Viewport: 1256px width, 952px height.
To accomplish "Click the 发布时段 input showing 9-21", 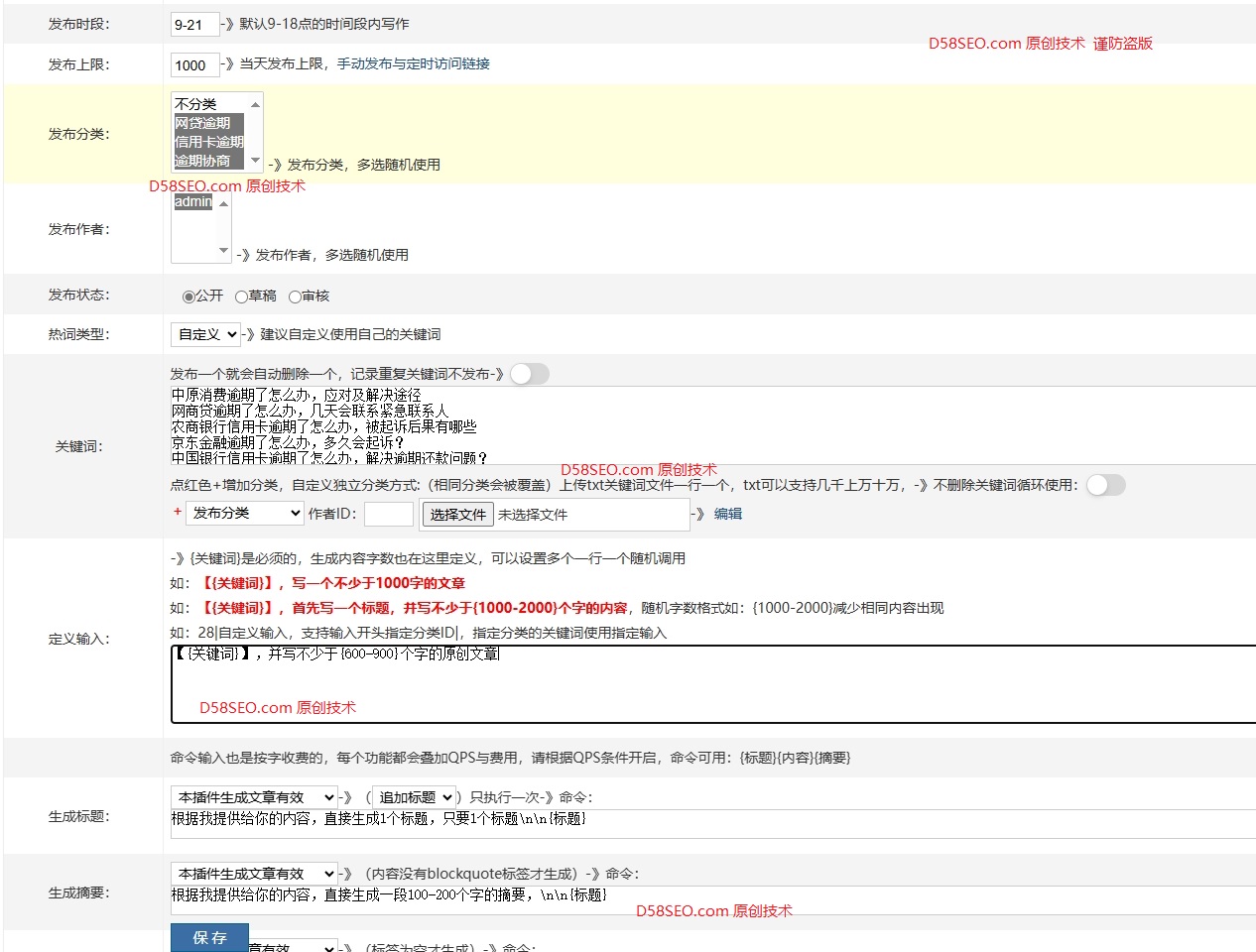I will pos(193,24).
